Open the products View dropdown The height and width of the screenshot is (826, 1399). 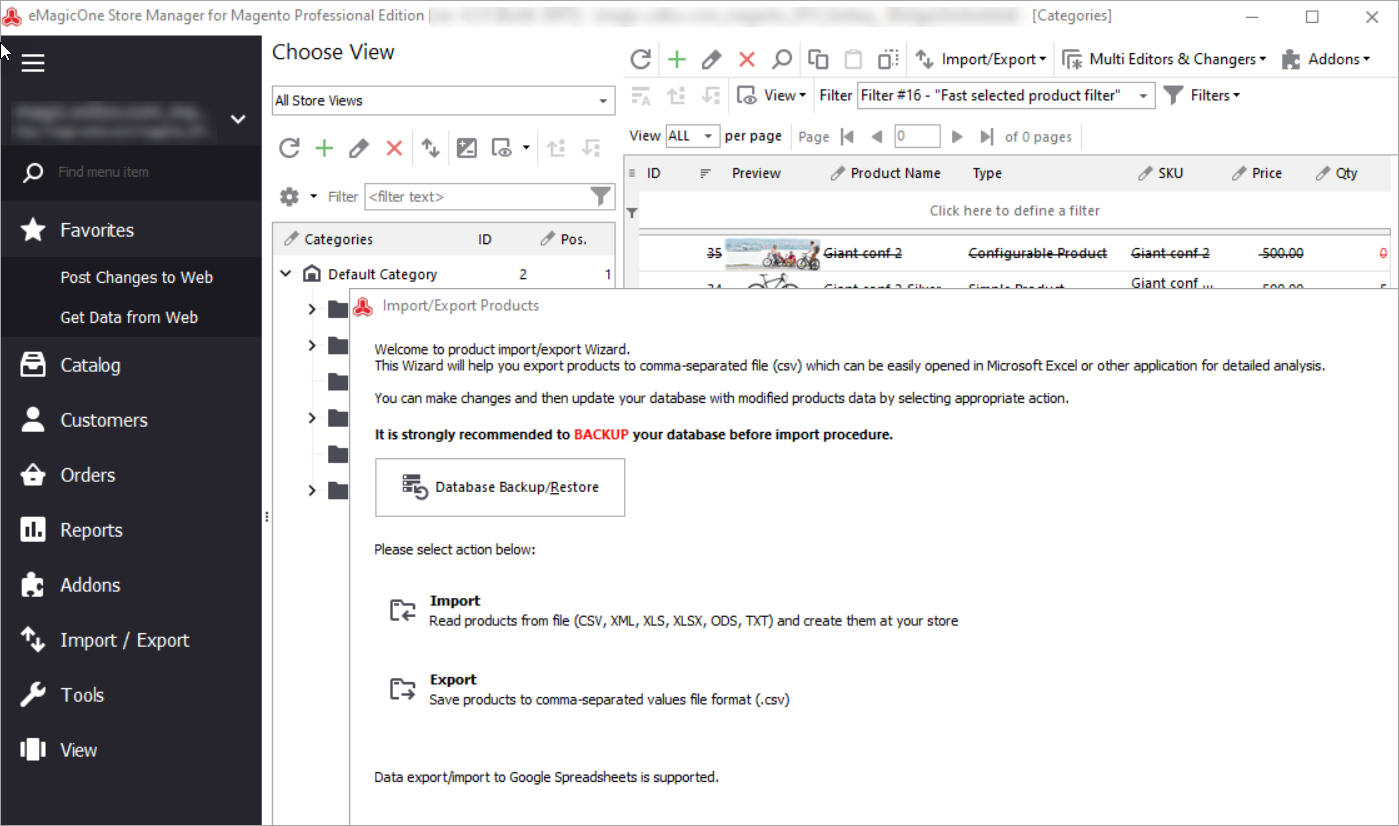[x=771, y=95]
